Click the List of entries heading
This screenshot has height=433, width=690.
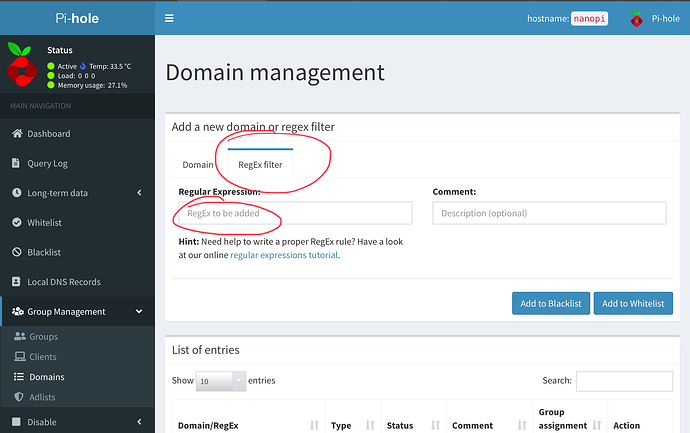[206, 350]
